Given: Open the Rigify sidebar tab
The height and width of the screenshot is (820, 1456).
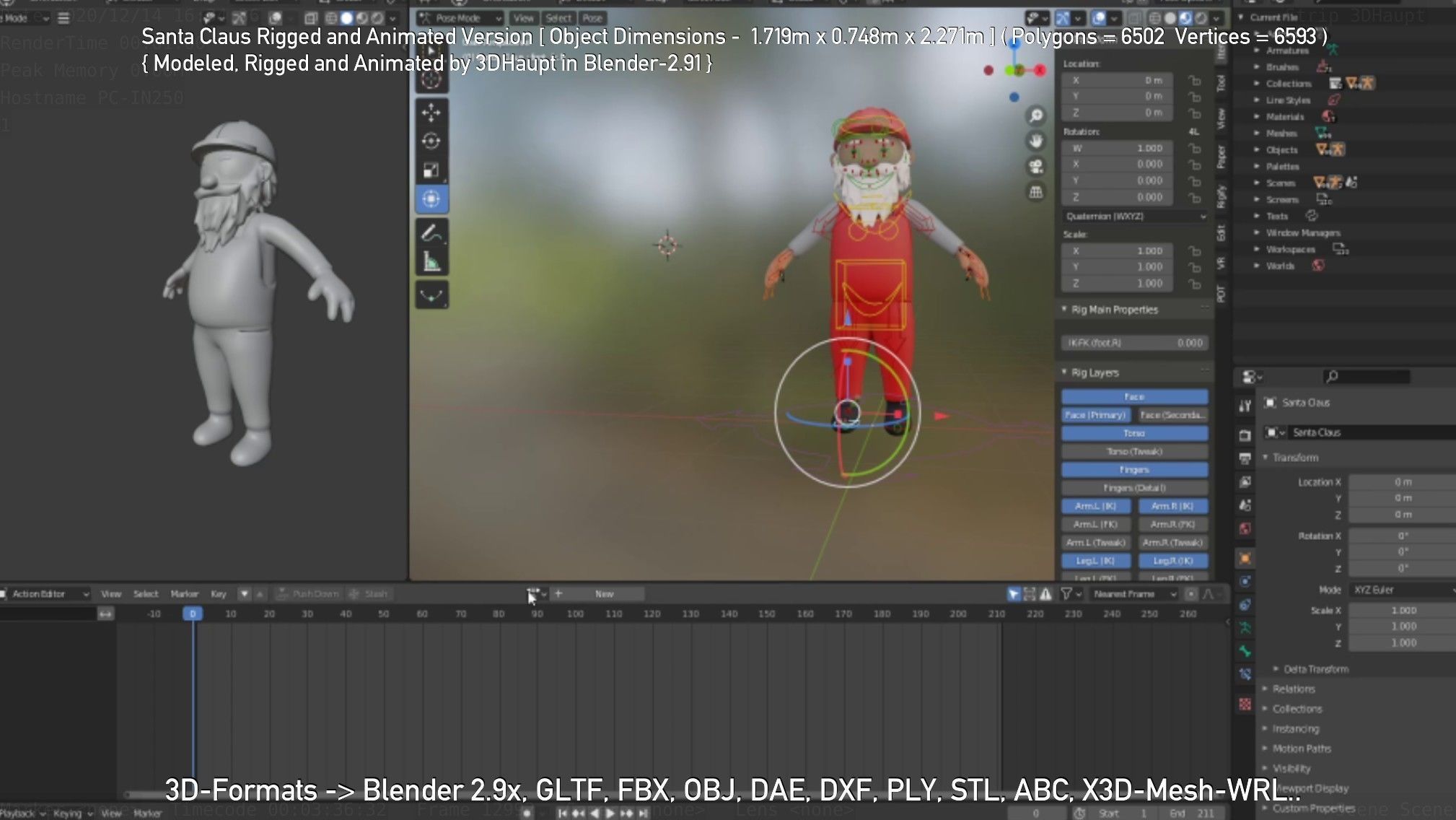Looking at the screenshot, I should (1221, 196).
